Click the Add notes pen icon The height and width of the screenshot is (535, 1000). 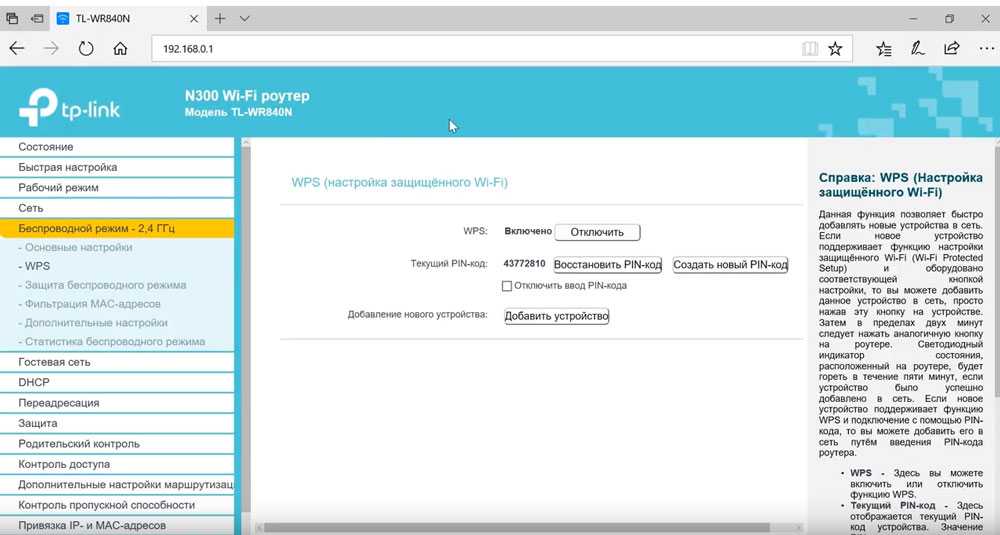pyautogui.click(x=917, y=48)
